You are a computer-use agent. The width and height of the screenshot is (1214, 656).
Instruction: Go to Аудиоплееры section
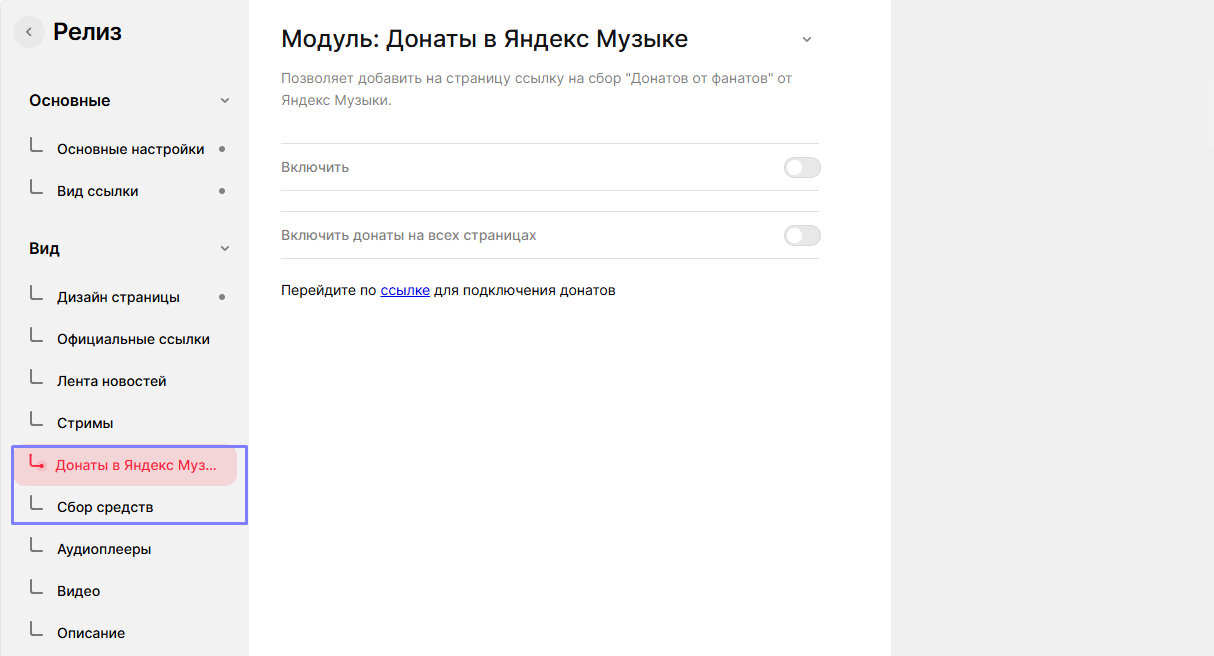(x=104, y=550)
